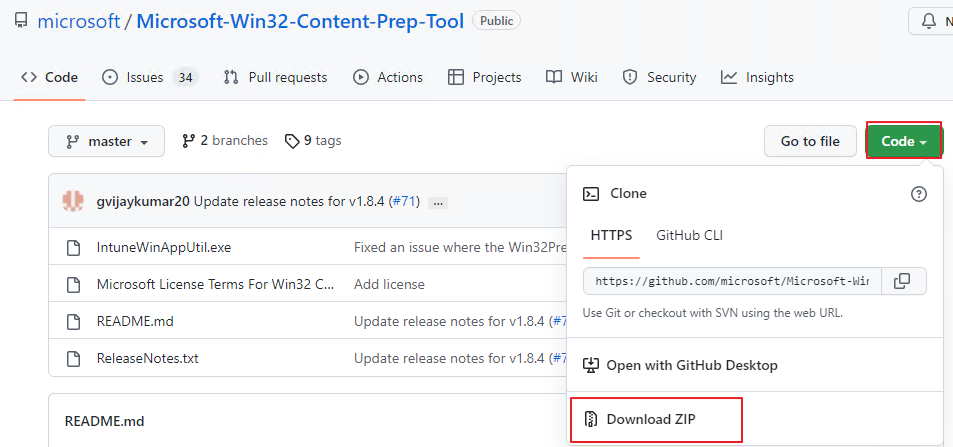Image resolution: width=953 pixels, height=447 pixels.
Task: Click the Go to file button
Action: pos(810,141)
